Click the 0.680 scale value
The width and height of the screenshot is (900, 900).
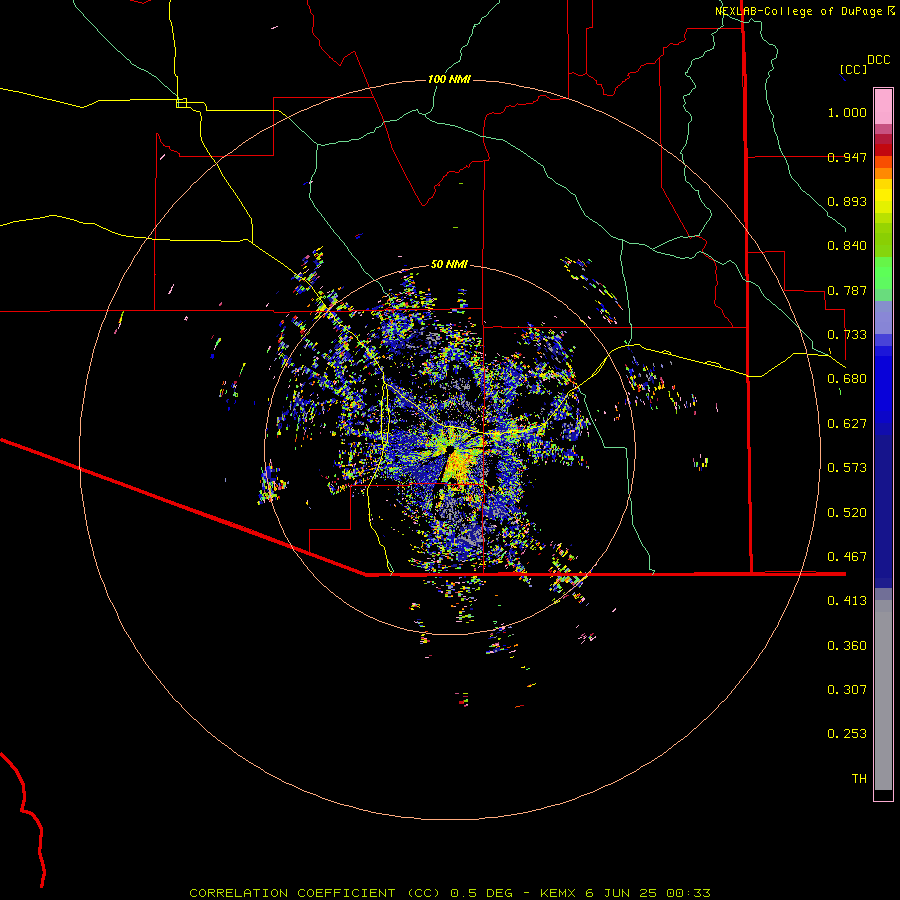coord(847,379)
